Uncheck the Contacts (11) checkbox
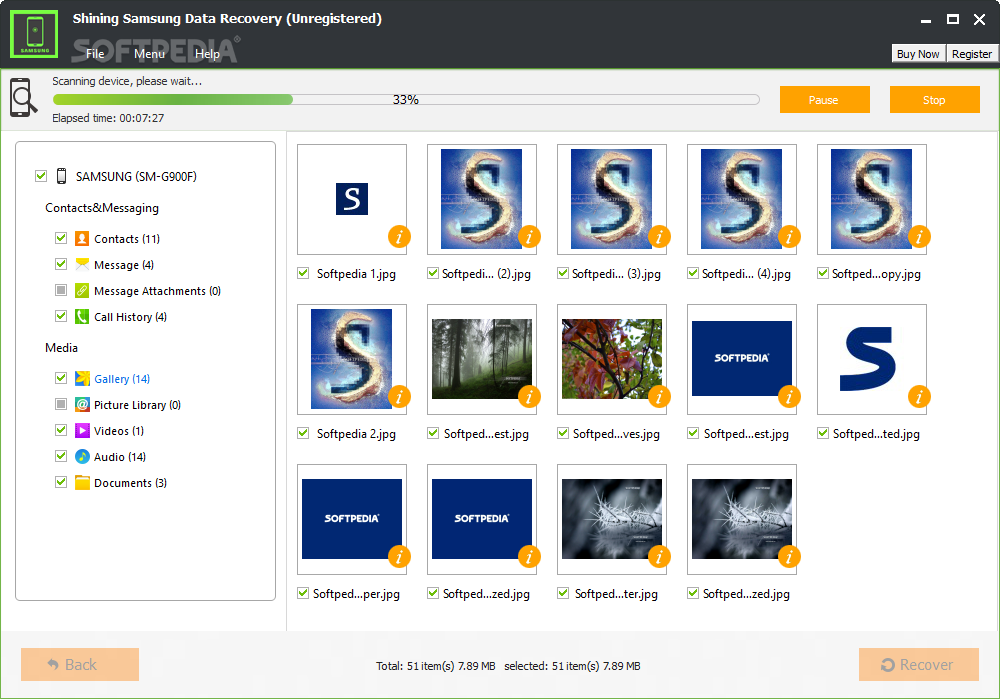The image size is (1000, 699). (x=61, y=238)
